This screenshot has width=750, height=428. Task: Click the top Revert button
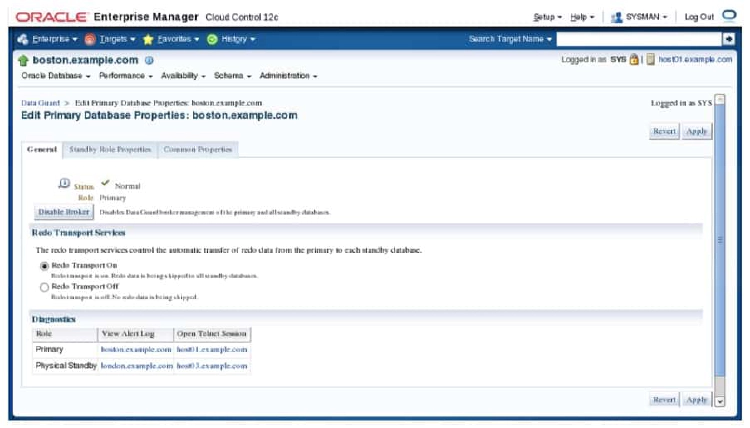664,132
